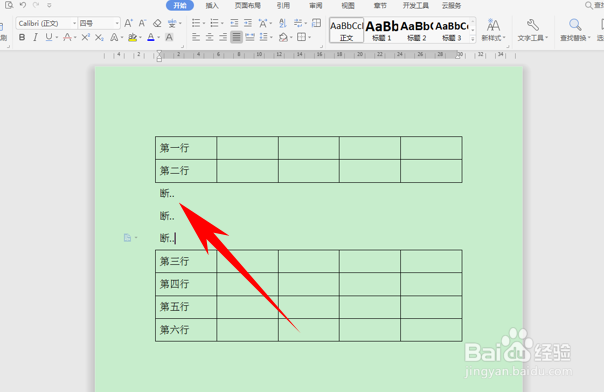
Task: Decrease the paragraph indent
Action: click(x=234, y=23)
